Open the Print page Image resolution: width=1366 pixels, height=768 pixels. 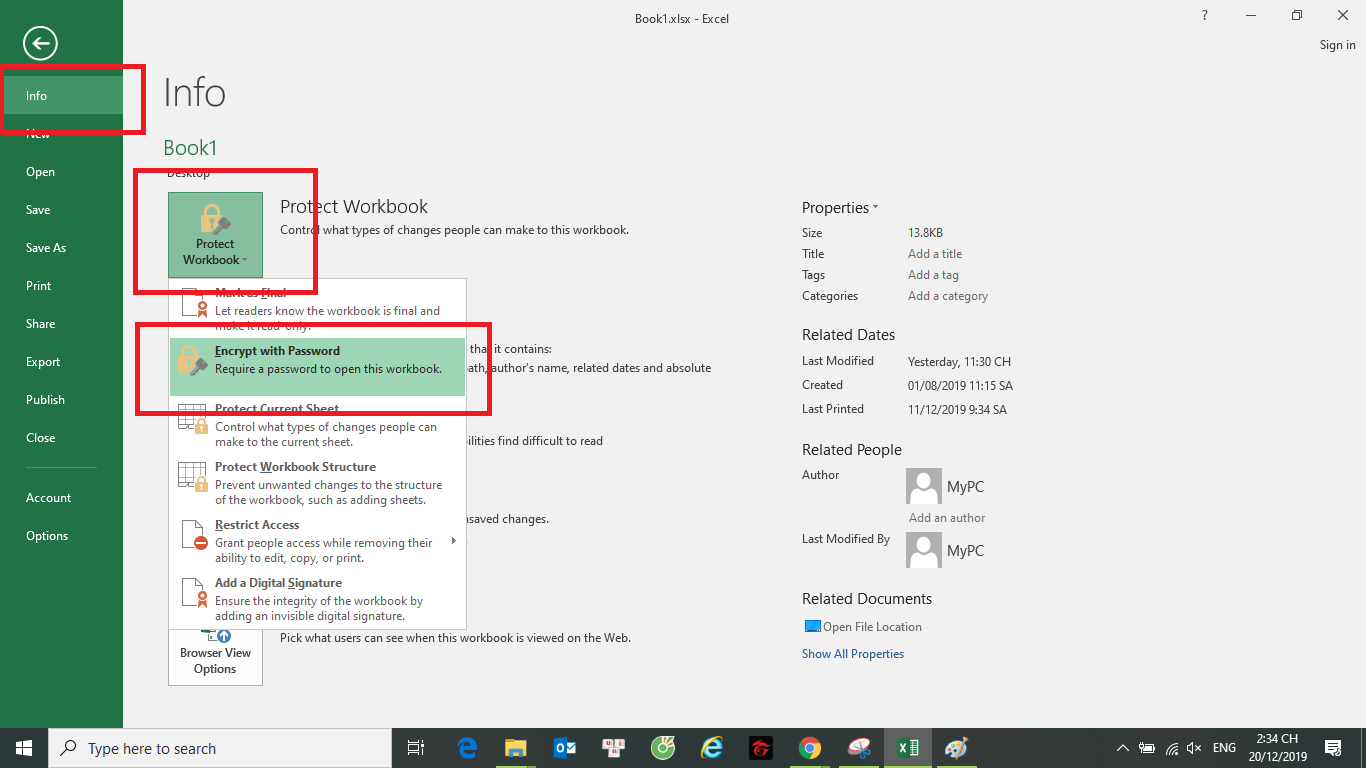[61, 286]
